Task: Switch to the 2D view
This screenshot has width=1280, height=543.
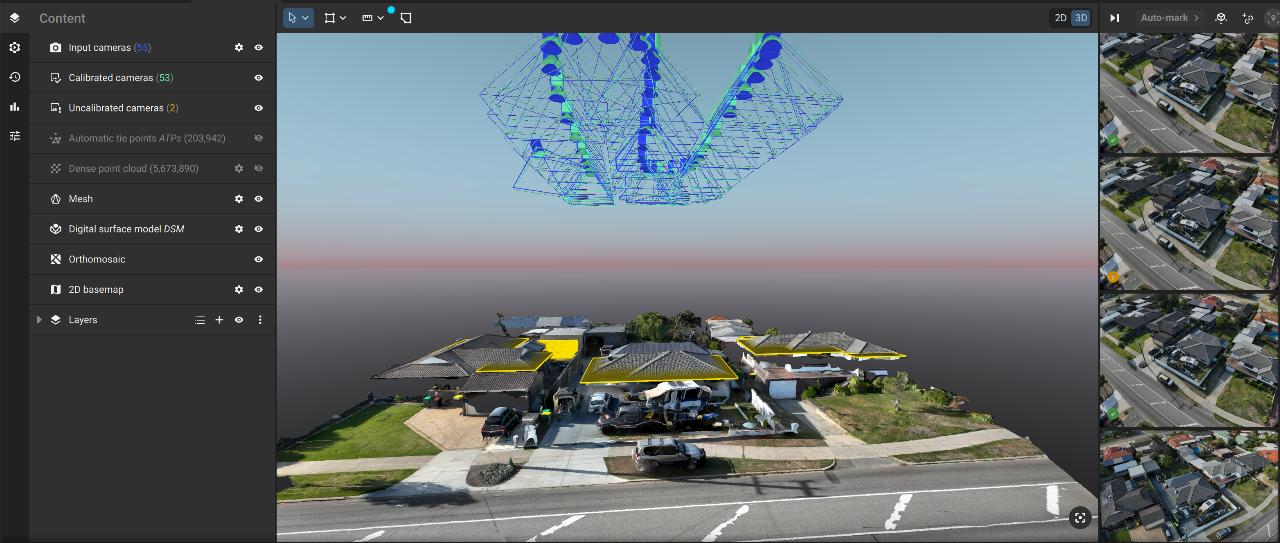Action: coord(1061,18)
